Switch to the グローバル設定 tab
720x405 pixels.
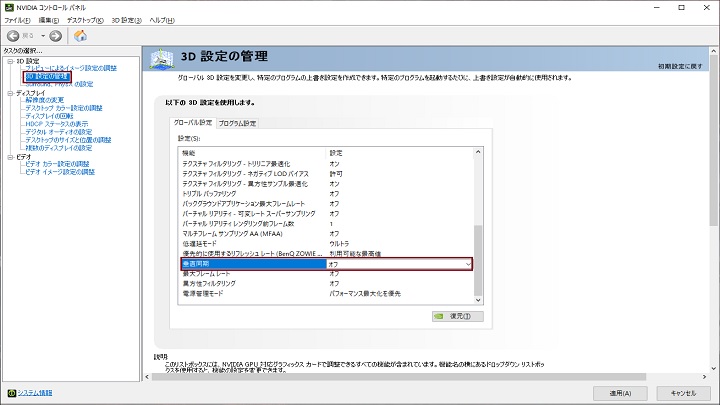coord(193,123)
